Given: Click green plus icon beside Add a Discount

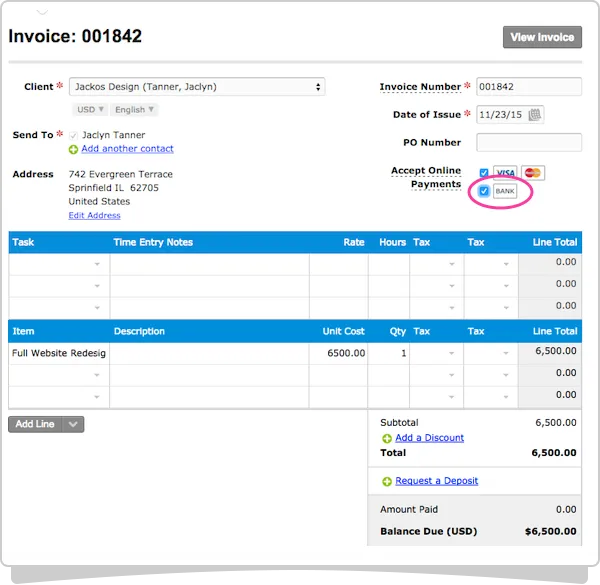Looking at the screenshot, I should (387, 438).
